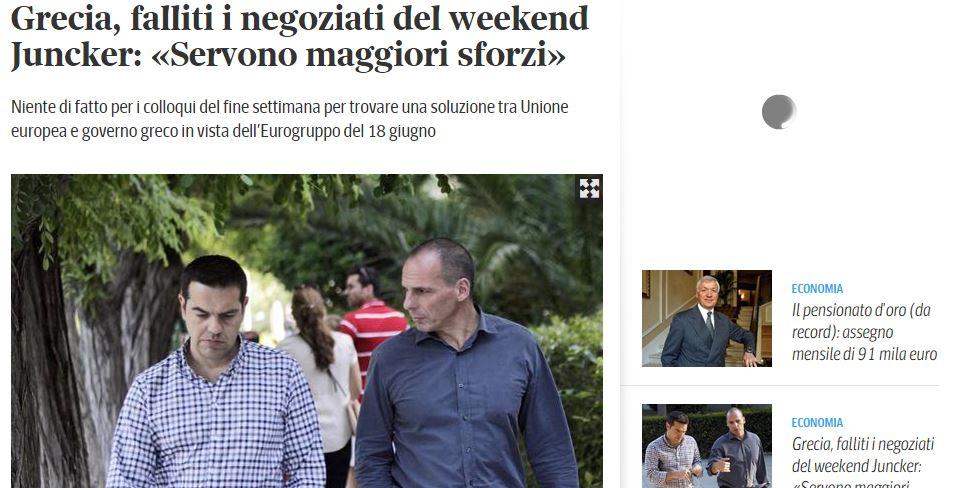Viewport: 964px width, 488px height.
Task: Open the Grecia negoziati sidebar thumbnail
Action: click(x=706, y=446)
